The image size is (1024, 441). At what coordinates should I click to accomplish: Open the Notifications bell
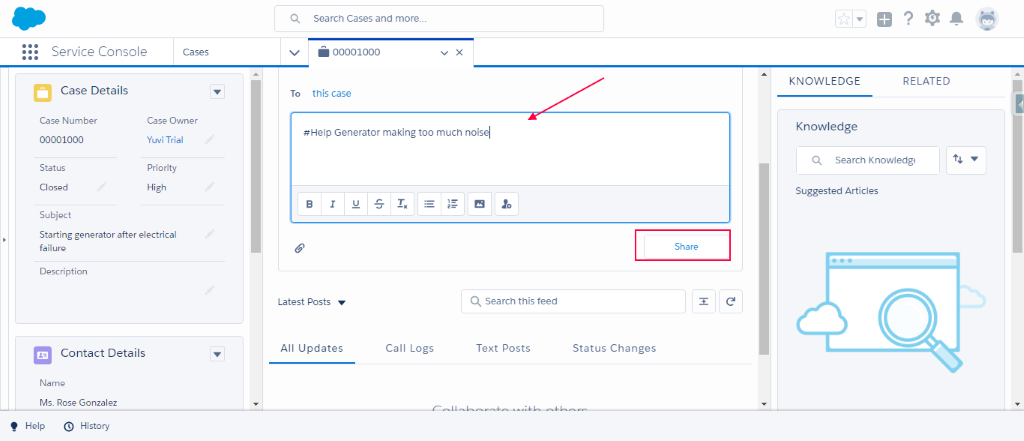pyautogui.click(x=956, y=18)
